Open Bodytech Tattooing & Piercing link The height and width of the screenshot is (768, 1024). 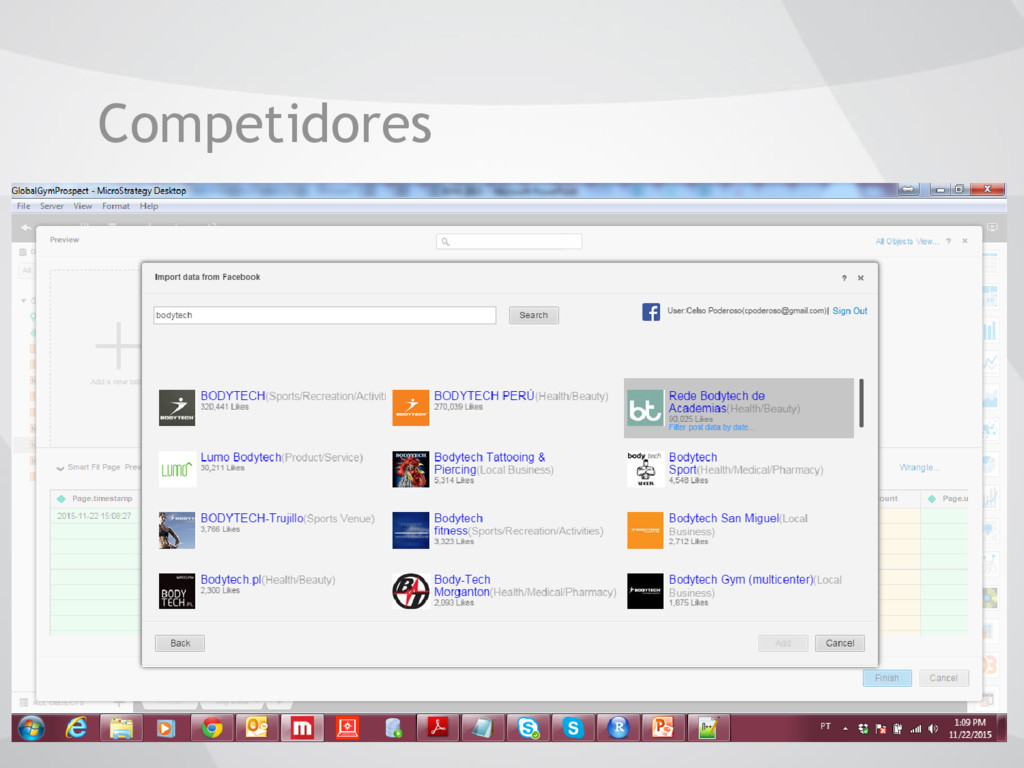490,463
